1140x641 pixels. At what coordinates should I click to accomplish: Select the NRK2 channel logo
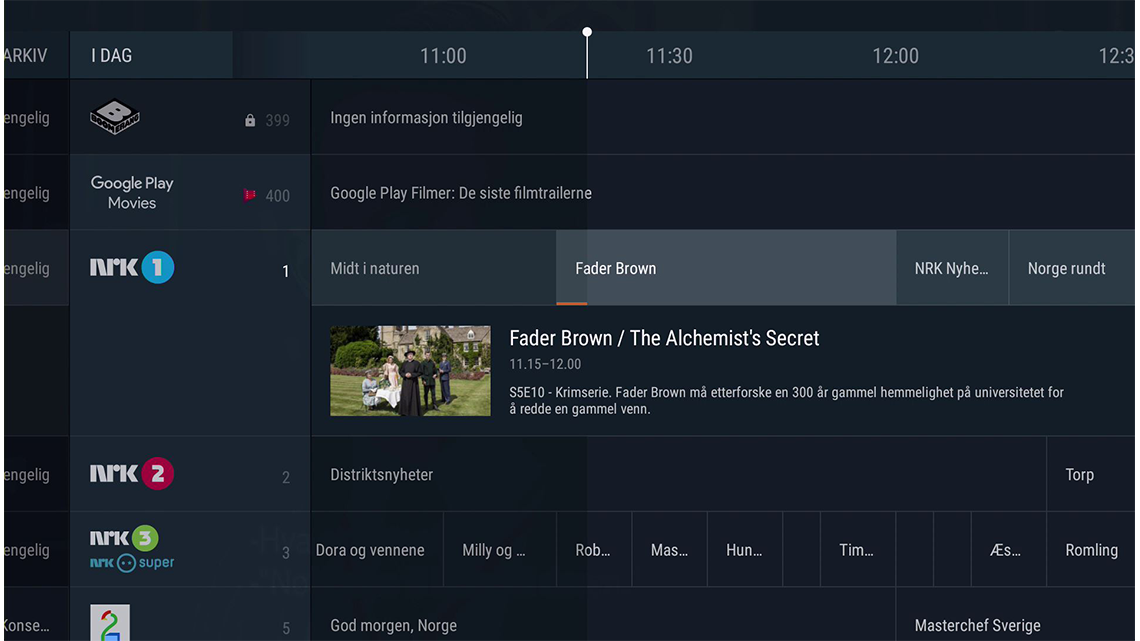coord(131,474)
